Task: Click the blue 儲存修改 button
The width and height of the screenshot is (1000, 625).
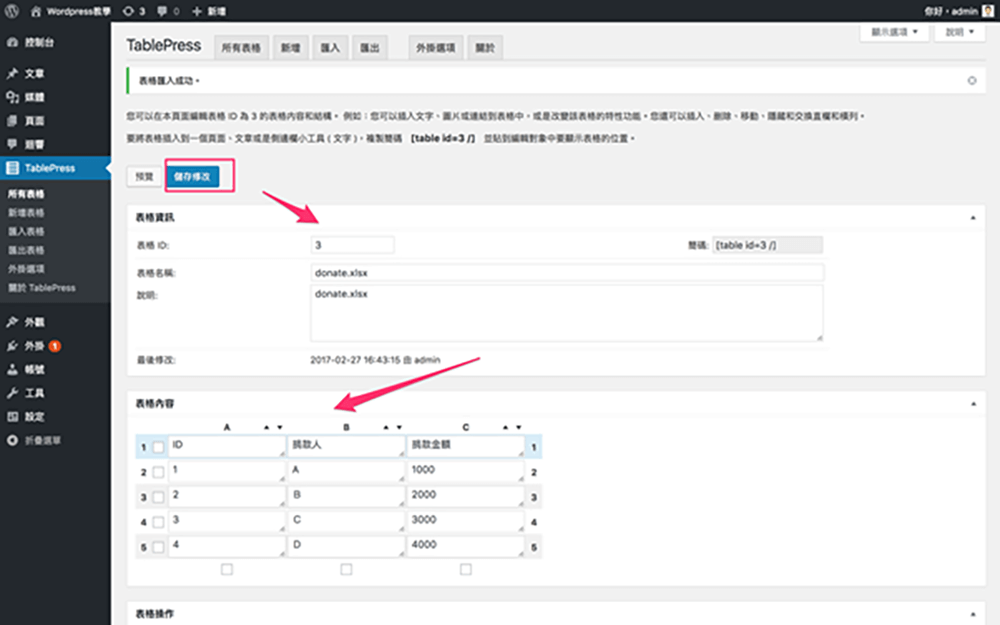Action: point(193,177)
